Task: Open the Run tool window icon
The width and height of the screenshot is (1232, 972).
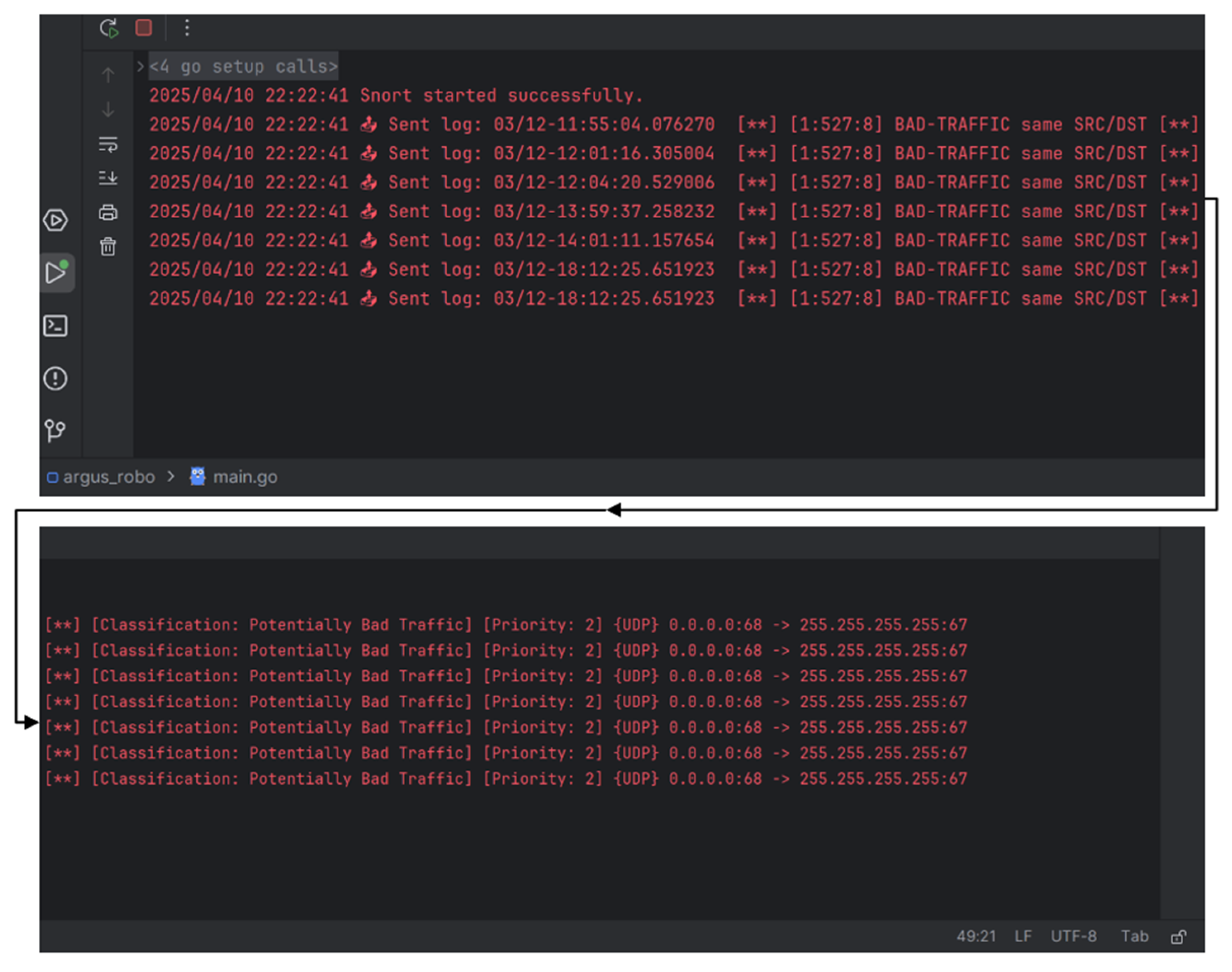Action: tap(56, 273)
